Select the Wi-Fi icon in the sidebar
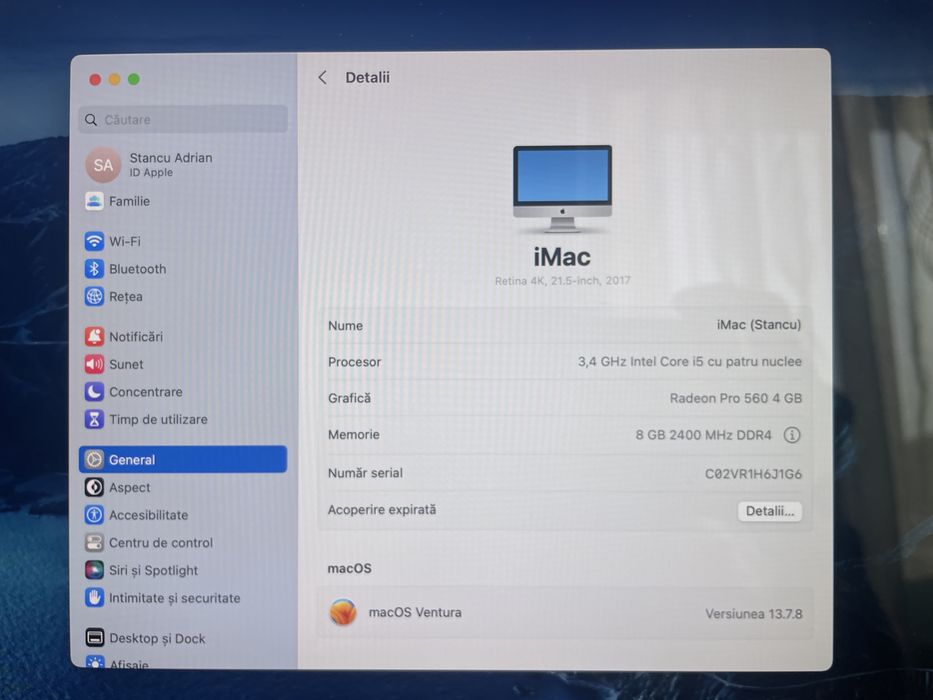933x700 pixels. click(x=94, y=241)
